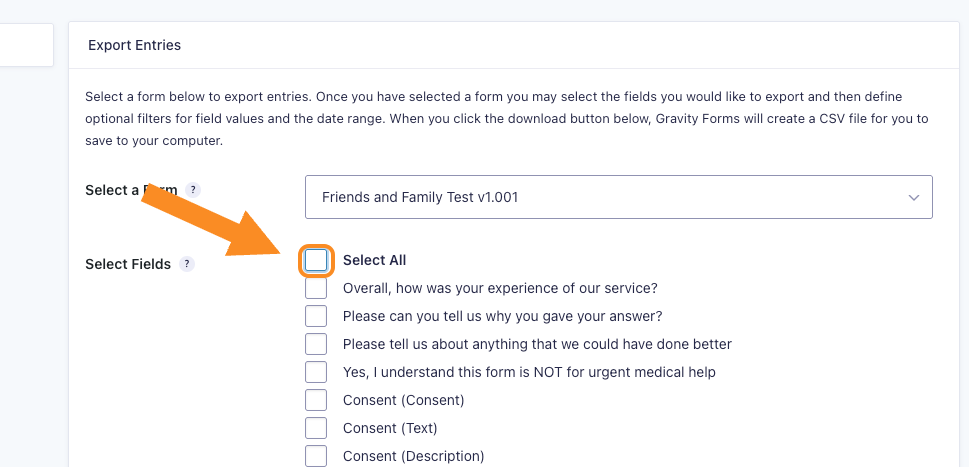This screenshot has width=969, height=467.
Task: Click the sidebar panel at far left
Action: (27, 44)
